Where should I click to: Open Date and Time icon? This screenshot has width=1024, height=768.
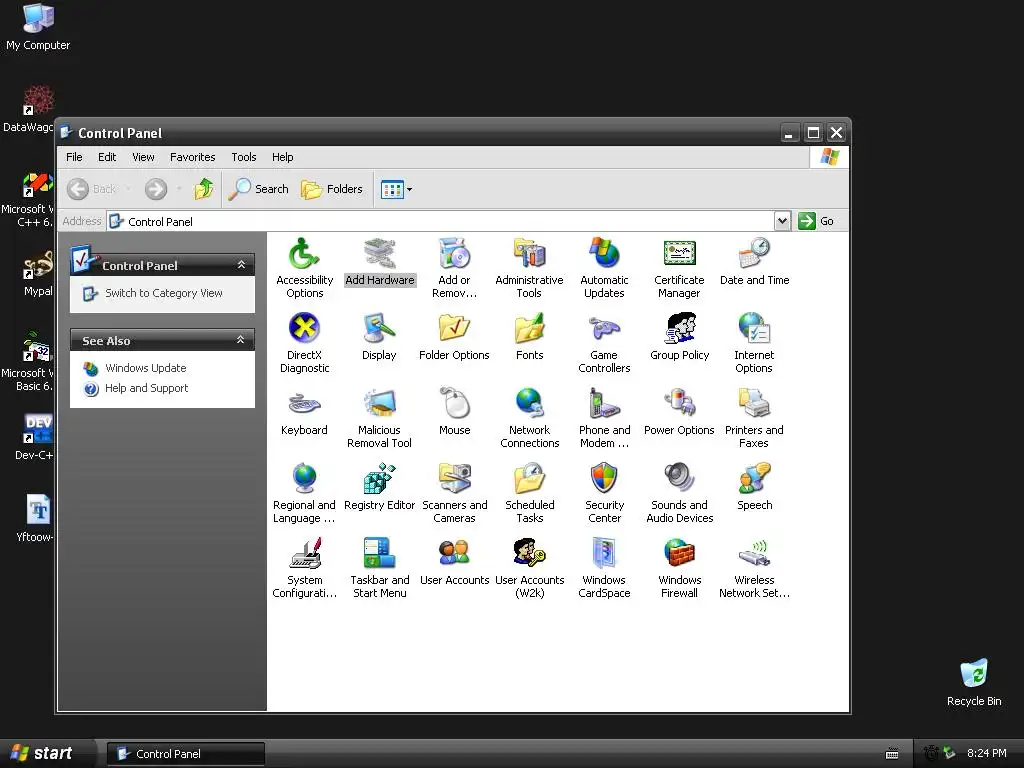[754, 261]
